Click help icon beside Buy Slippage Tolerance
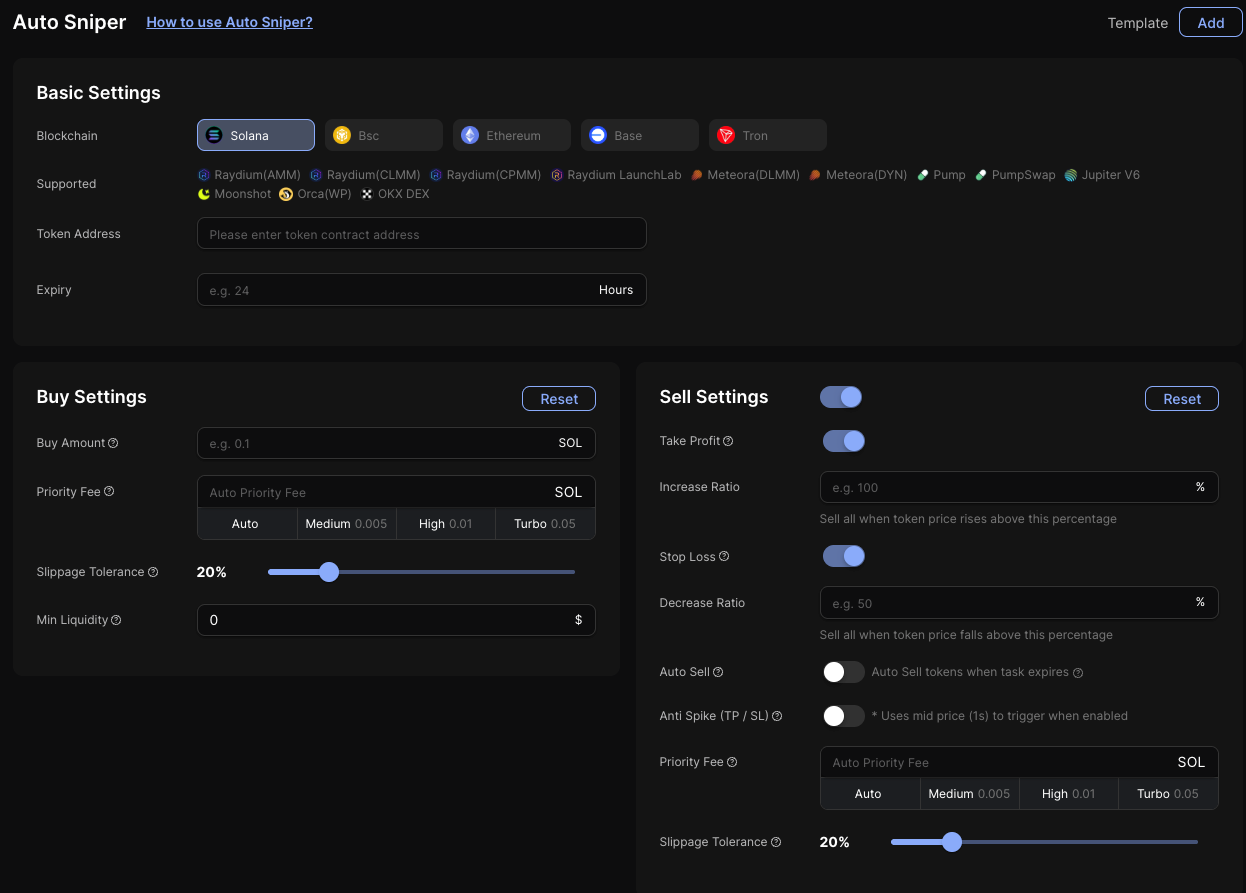Image resolution: width=1246 pixels, height=893 pixels. tap(153, 572)
